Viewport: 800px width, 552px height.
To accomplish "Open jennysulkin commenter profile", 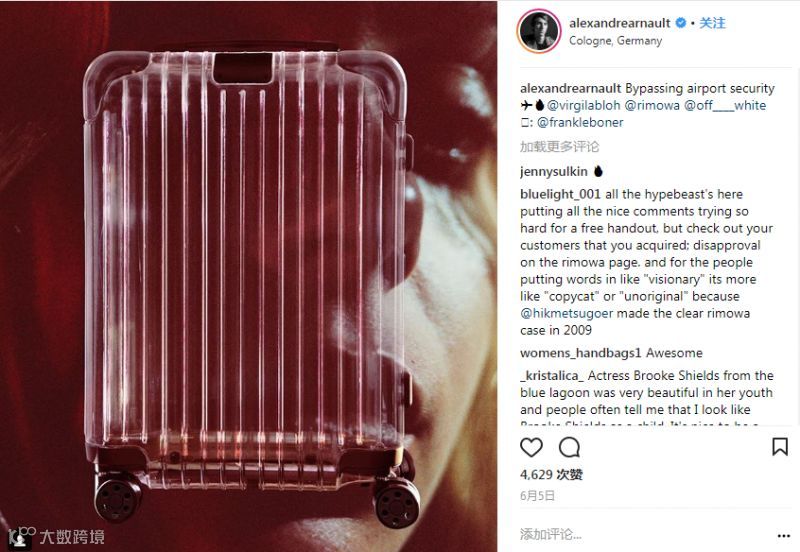I will click(554, 171).
